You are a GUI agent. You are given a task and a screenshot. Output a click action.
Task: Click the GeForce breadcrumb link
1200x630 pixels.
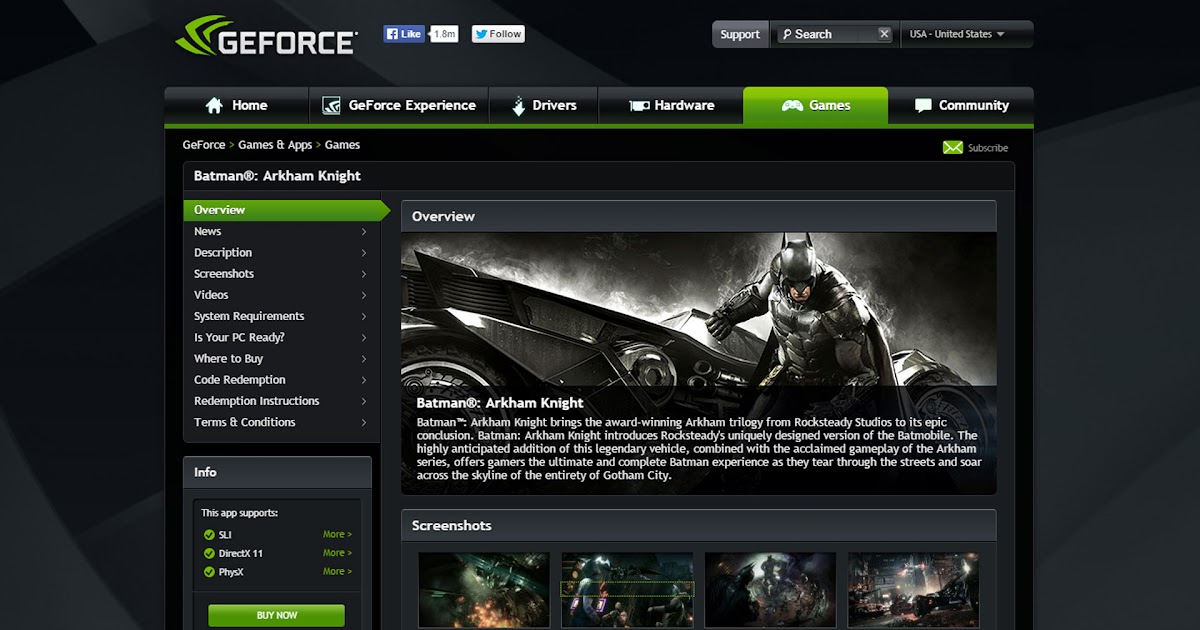point(204,145)
